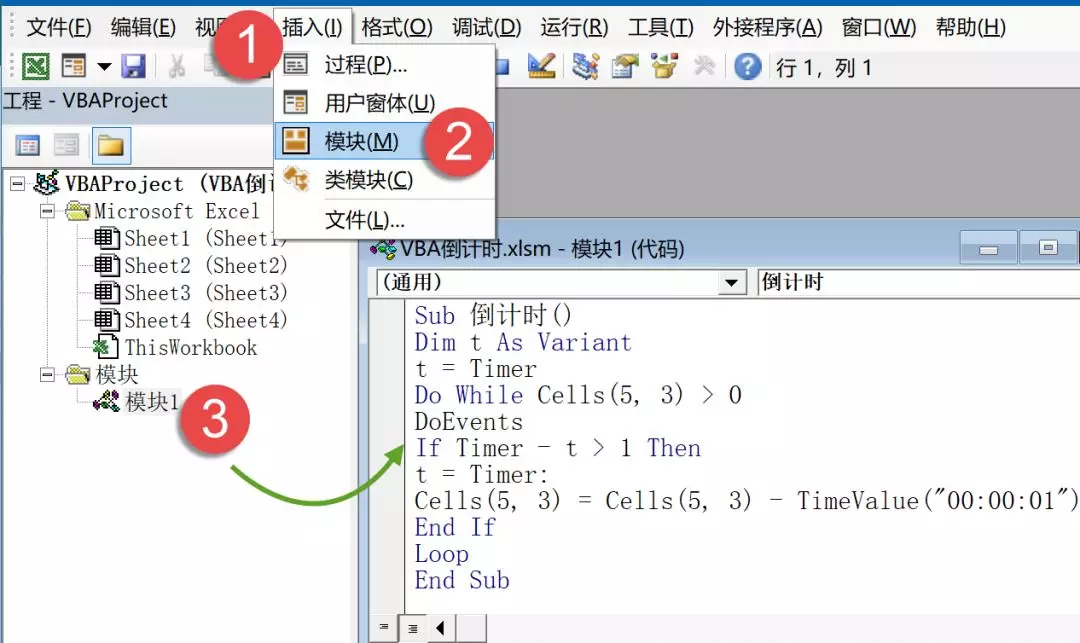Click the View Microsoft Excel icon
Image resolution: width=1080 pixels, height=643 pixels.
pyautogui.click(x=36, y=67)
